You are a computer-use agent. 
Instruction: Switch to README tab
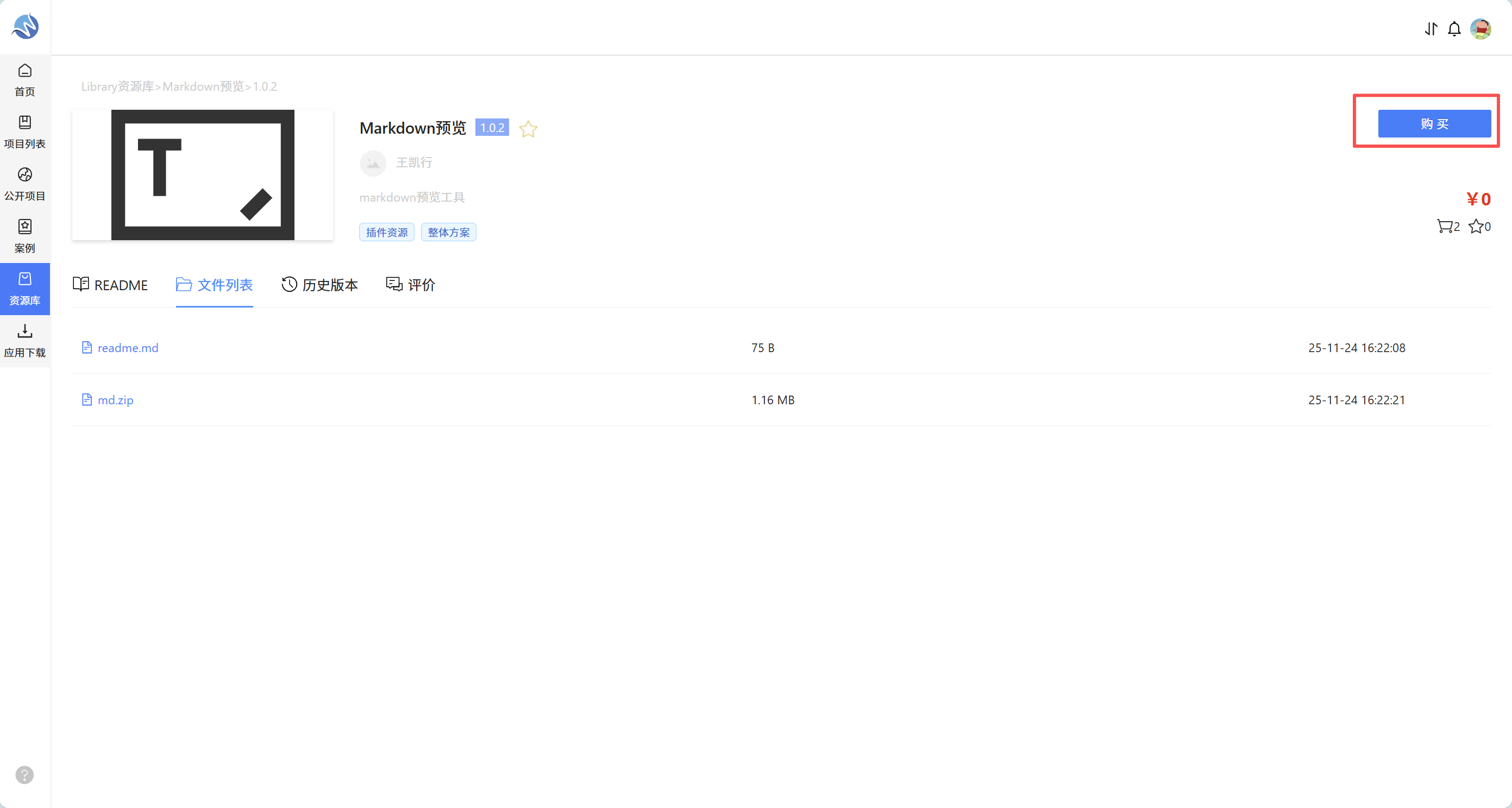point(110,285)
